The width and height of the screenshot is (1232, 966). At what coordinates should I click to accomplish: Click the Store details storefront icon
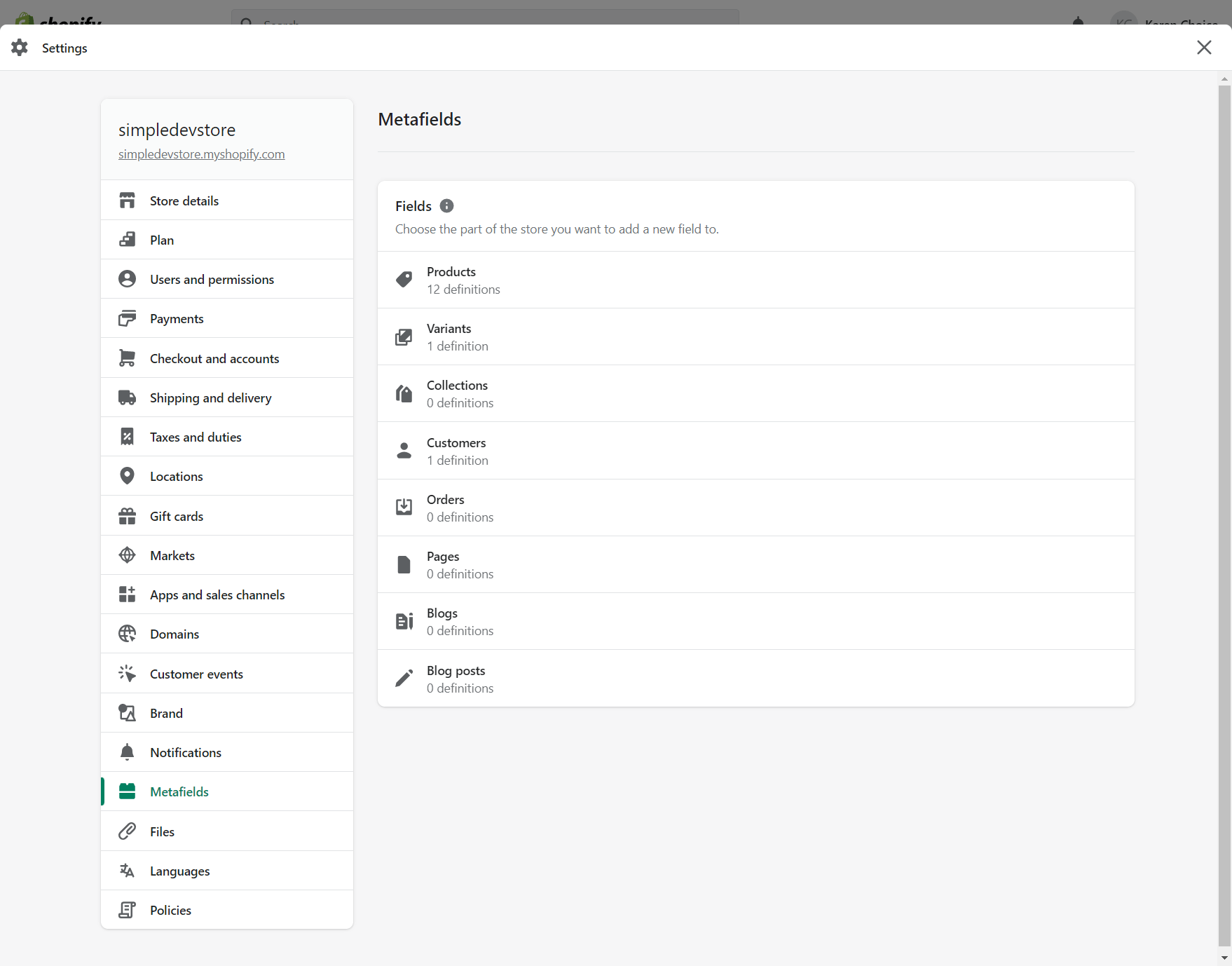tap(127, 200)
